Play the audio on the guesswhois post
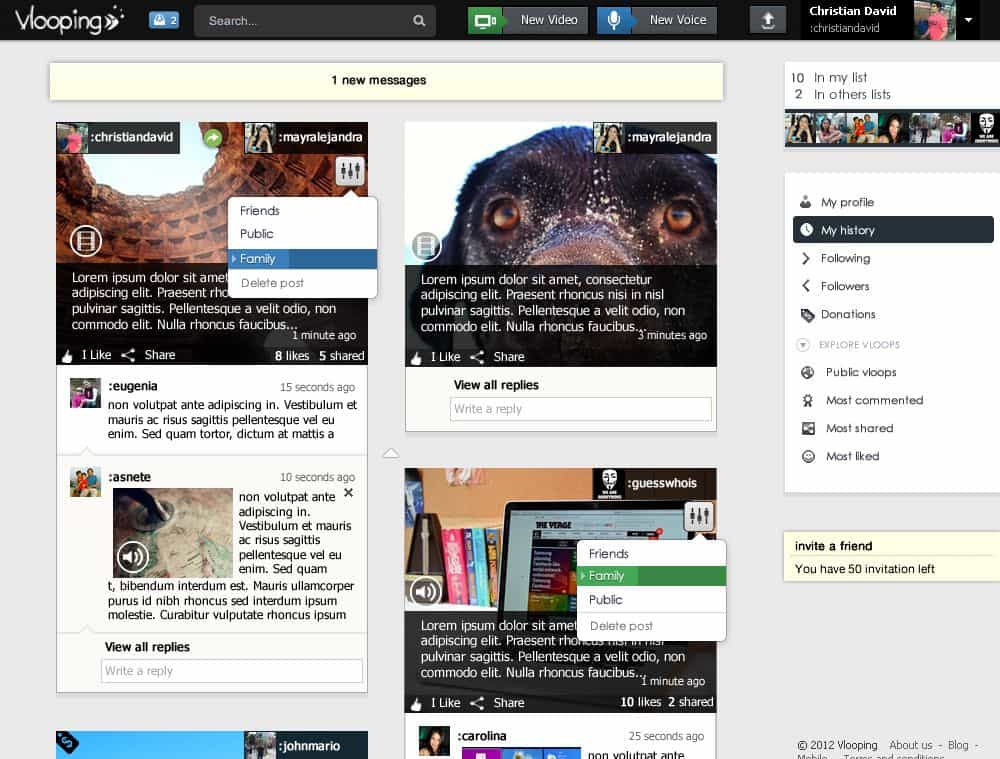Screen dimensions: 1000x759 pos(425,592)
